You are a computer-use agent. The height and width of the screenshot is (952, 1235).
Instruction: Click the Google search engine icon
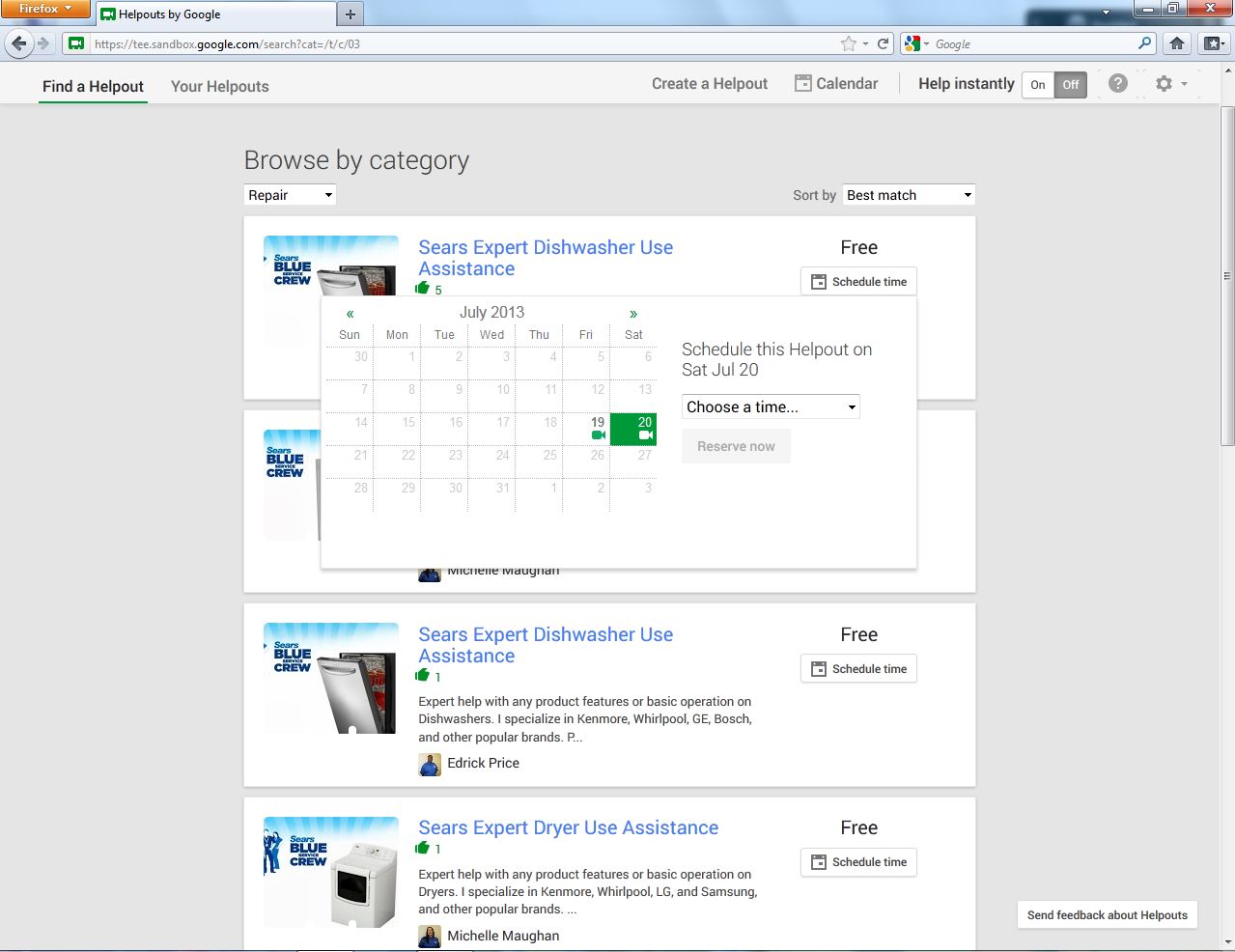(912, 43)
